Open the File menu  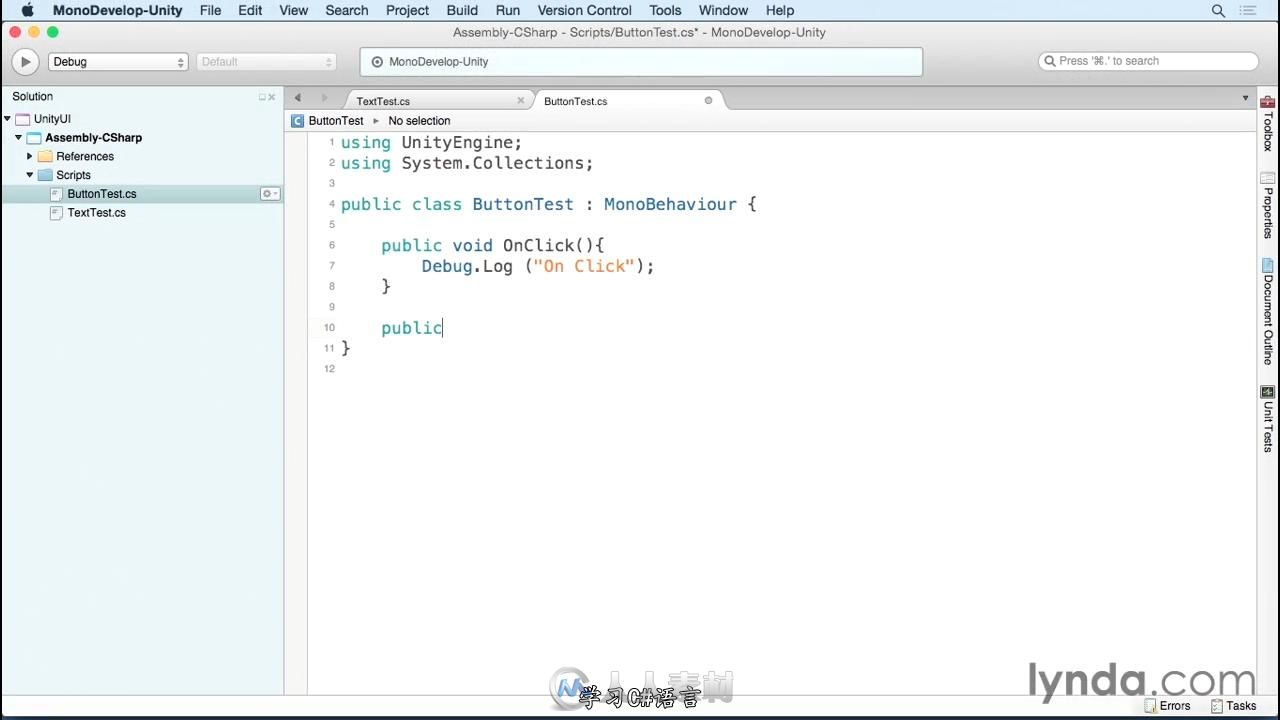pyautogui.click(x=210, y=10)
